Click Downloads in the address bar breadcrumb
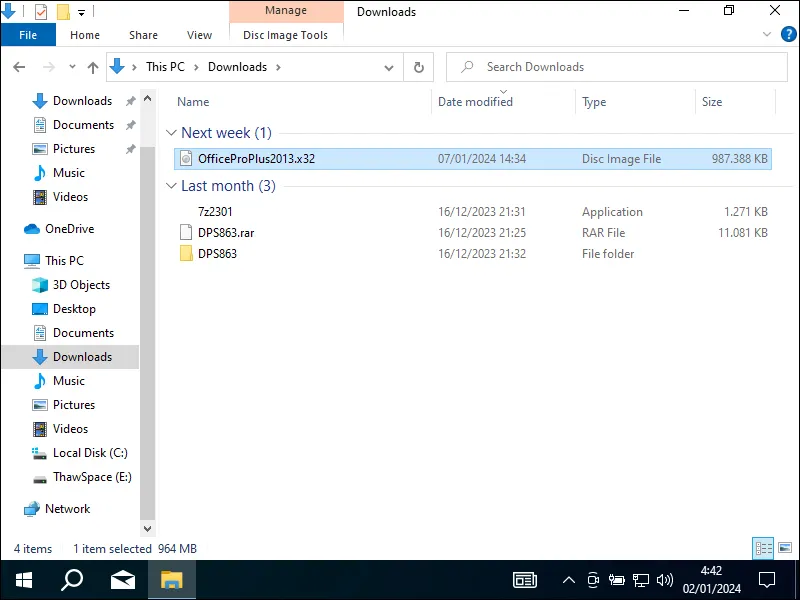The height and width of the screenshot is (600, 800). click(236, 66)
